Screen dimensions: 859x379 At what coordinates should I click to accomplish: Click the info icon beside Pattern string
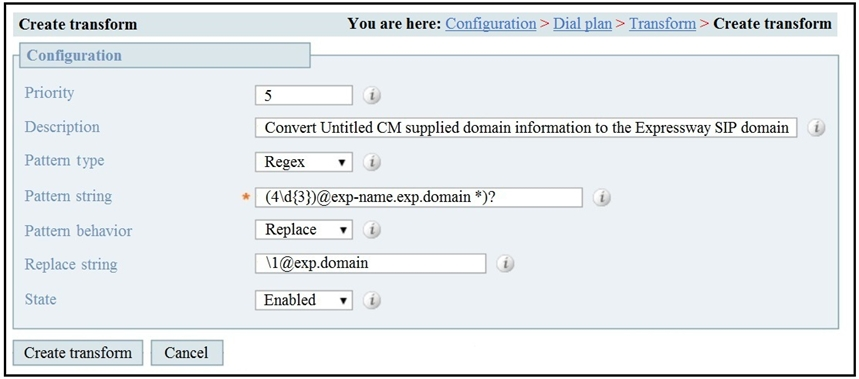pyautogui.click(x=602, y=198)
